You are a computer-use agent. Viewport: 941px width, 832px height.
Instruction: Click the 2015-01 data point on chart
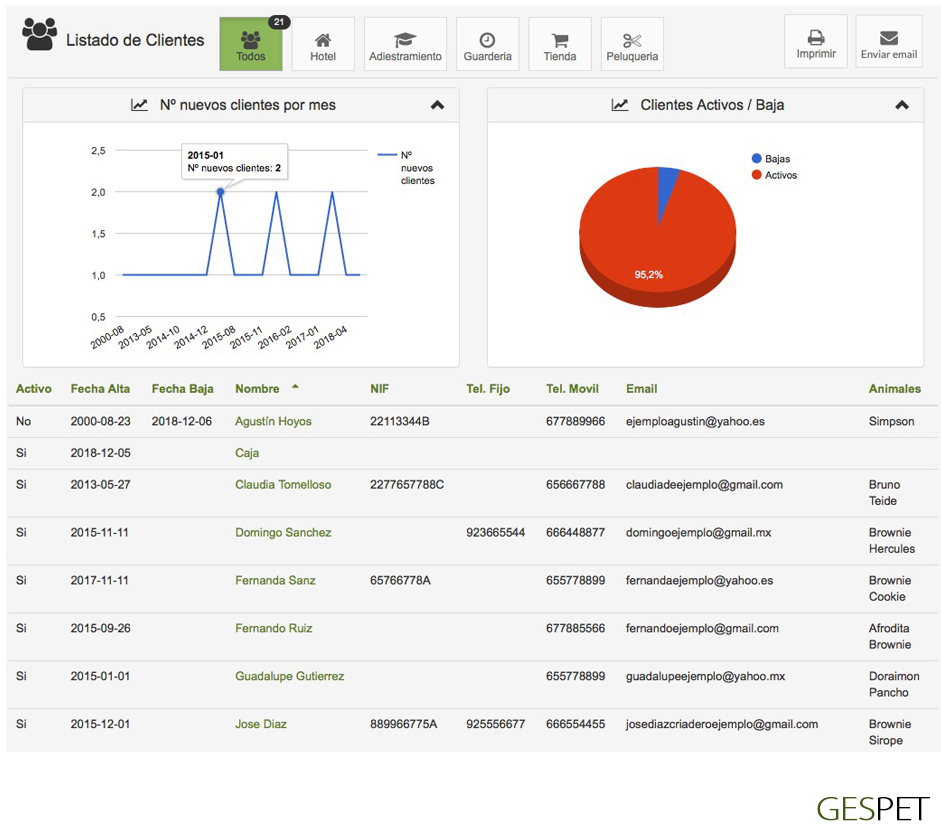click(x=220, y=192)
